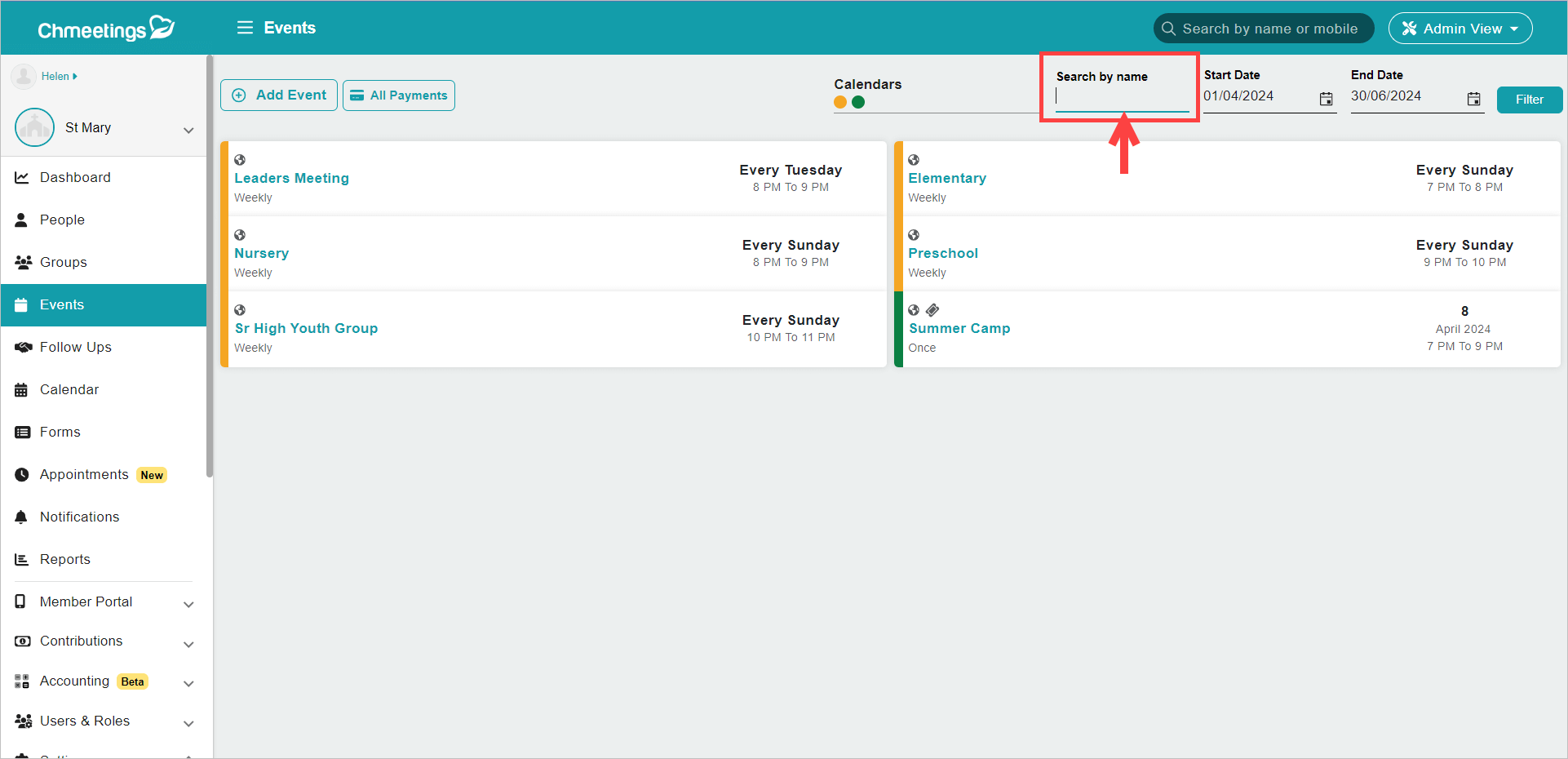Click the globe icon on Leaders Meeting

240,160
